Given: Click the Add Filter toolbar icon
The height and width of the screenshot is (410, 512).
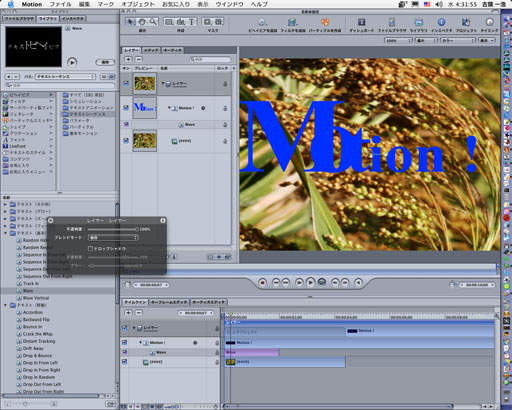Looking at the screenshot, I should point(292,22).
